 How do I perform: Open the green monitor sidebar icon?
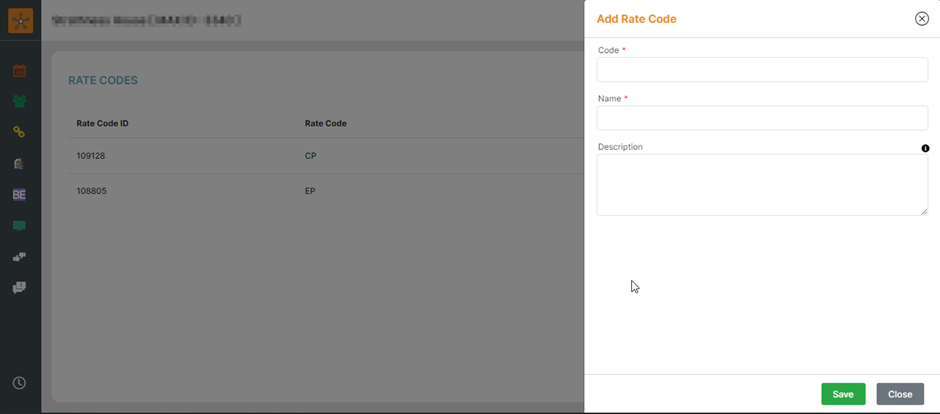click(19, 226)
